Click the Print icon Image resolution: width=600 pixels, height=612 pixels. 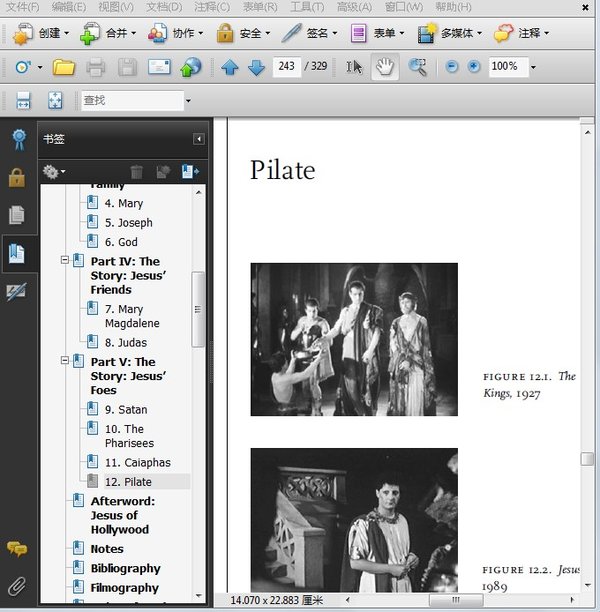click(96, 68)
